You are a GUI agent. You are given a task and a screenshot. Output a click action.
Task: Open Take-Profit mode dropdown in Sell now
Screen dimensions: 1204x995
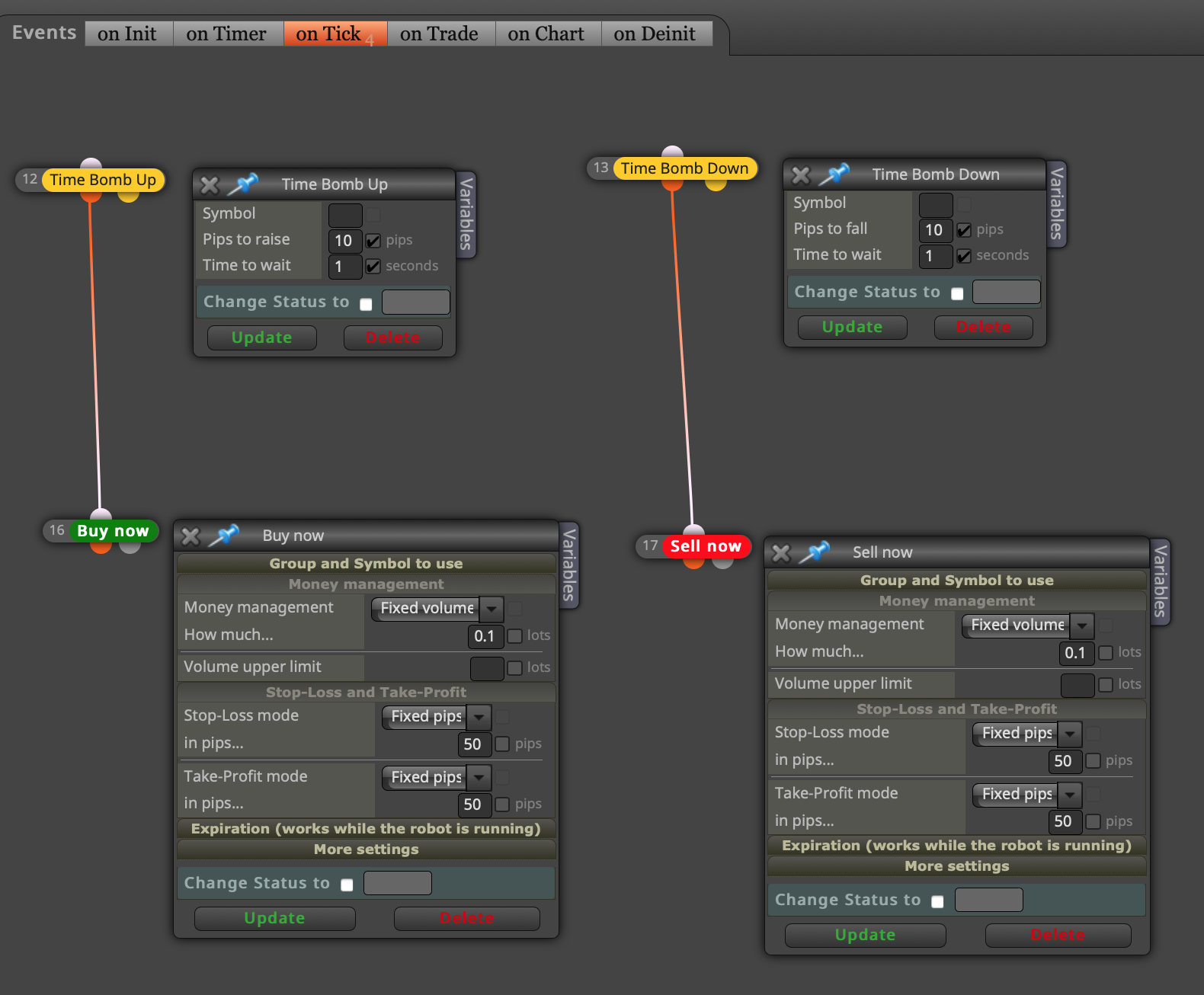(1027, 794)
